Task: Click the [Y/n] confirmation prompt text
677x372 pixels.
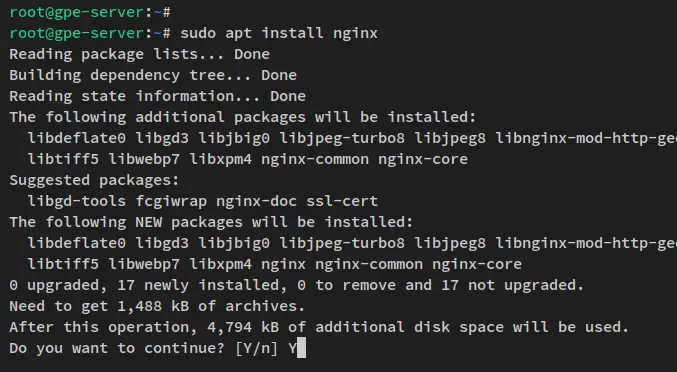Action: tap(256, 348)
